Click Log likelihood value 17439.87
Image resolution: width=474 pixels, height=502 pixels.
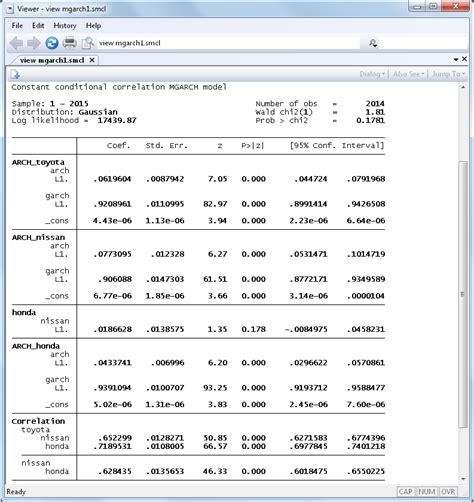point(117,120)
